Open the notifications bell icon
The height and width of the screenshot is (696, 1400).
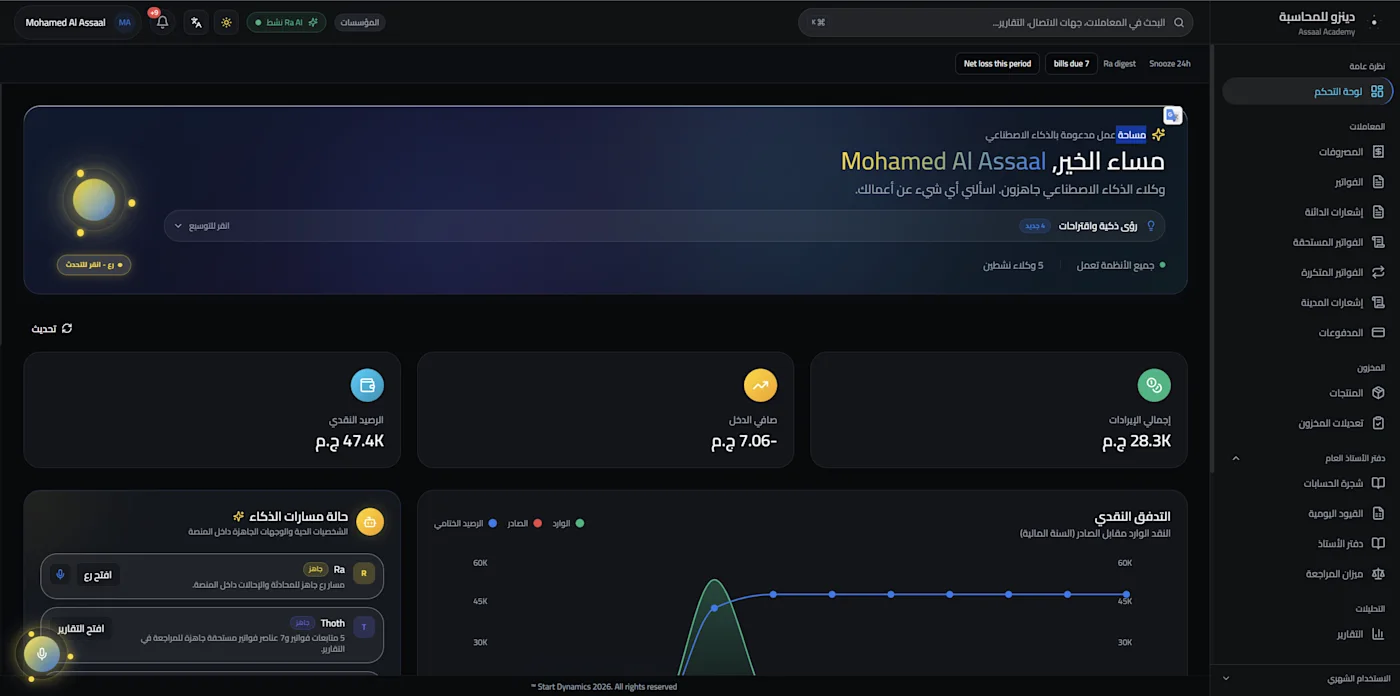pyautogui.click(x=162, y=22)
